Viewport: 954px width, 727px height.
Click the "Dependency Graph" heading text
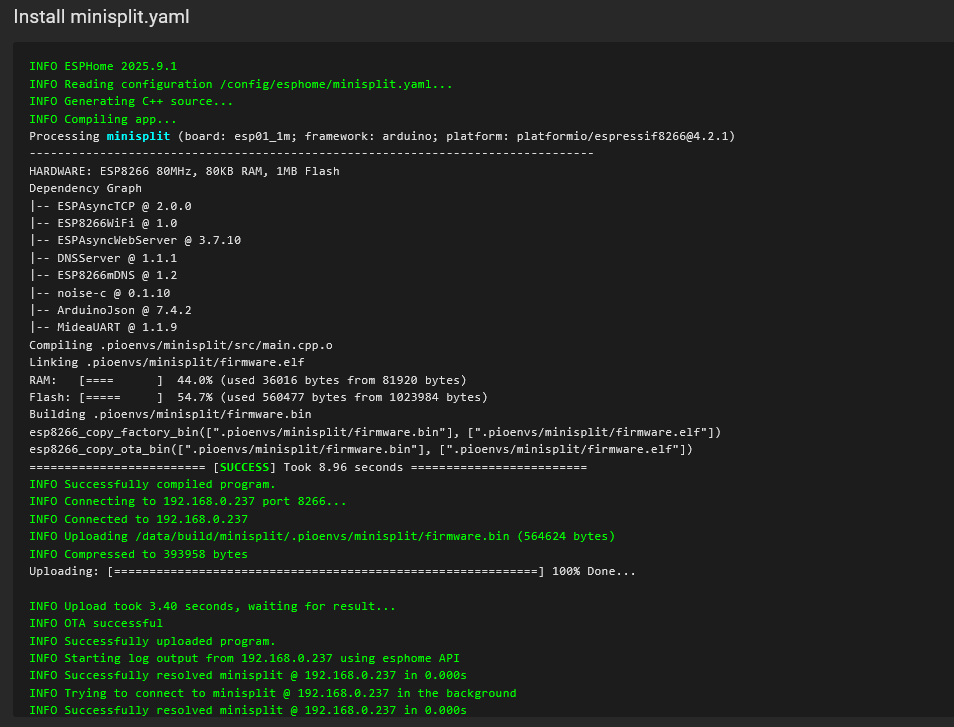[x=85, y=188]
